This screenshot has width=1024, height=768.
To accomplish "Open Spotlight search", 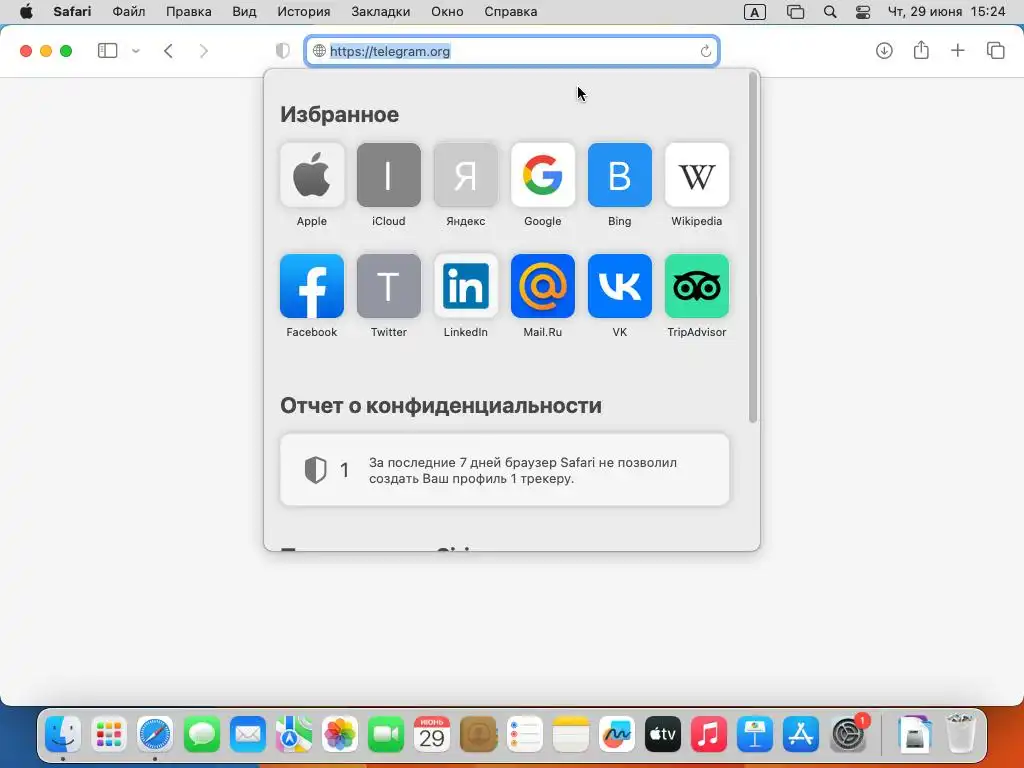I will [830, 12].
